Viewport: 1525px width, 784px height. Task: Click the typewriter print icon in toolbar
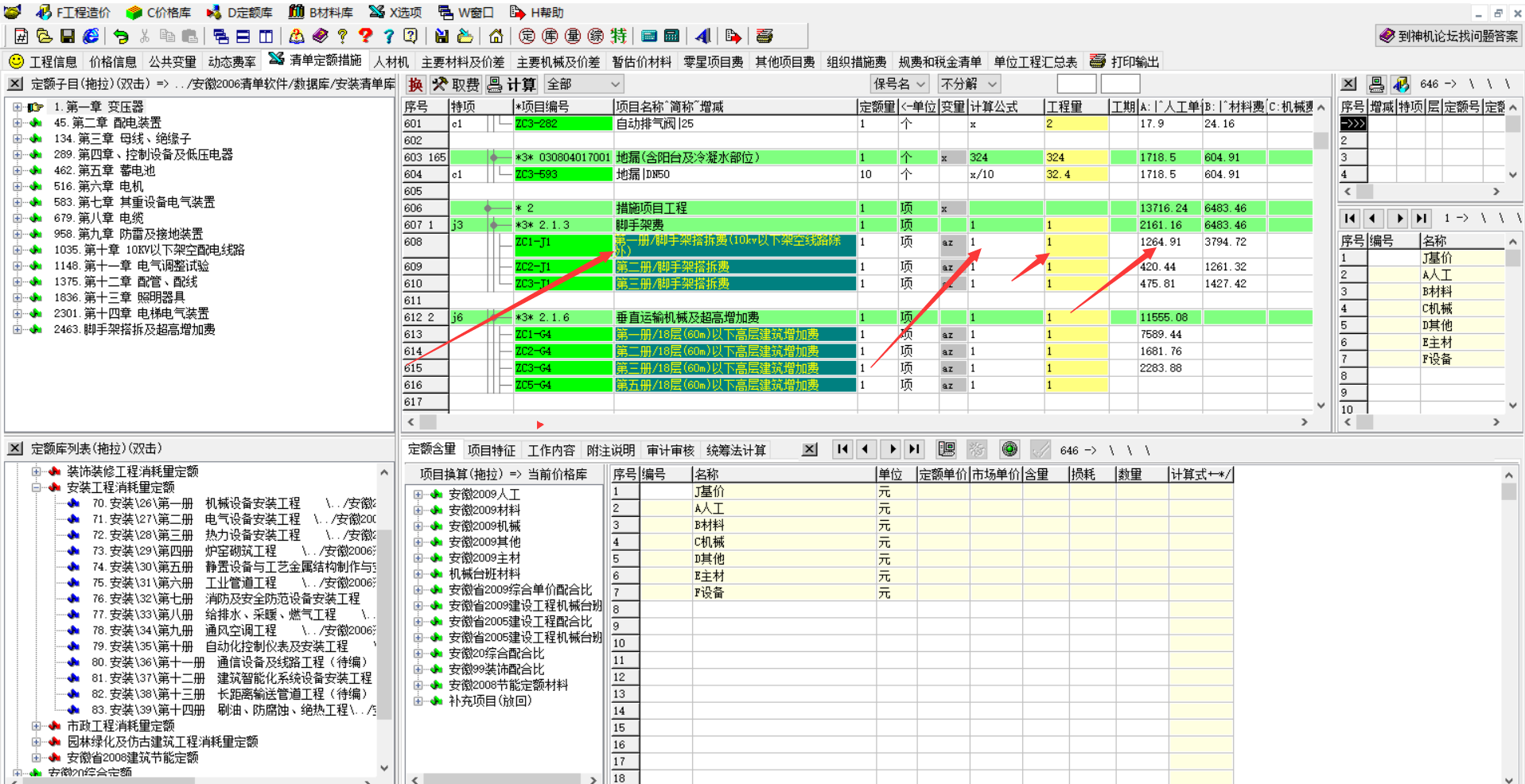tap(764, 37)
